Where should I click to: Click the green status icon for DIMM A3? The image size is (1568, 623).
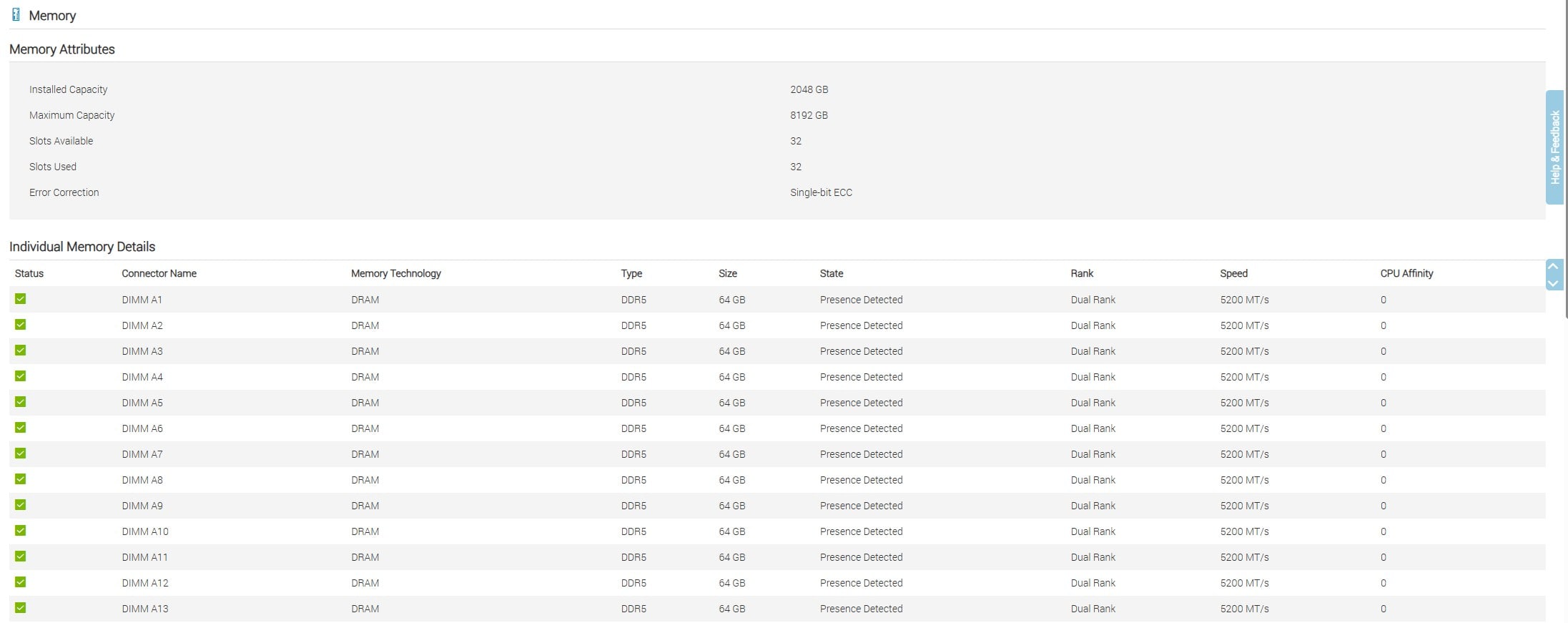click(21, 350)
